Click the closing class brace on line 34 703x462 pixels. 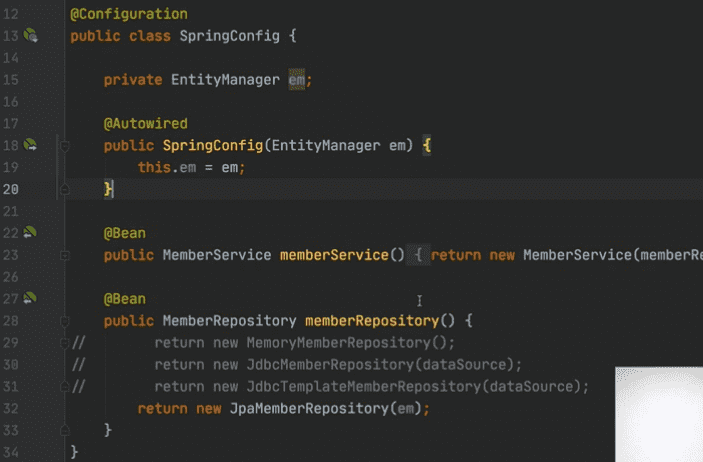[74, 452]
